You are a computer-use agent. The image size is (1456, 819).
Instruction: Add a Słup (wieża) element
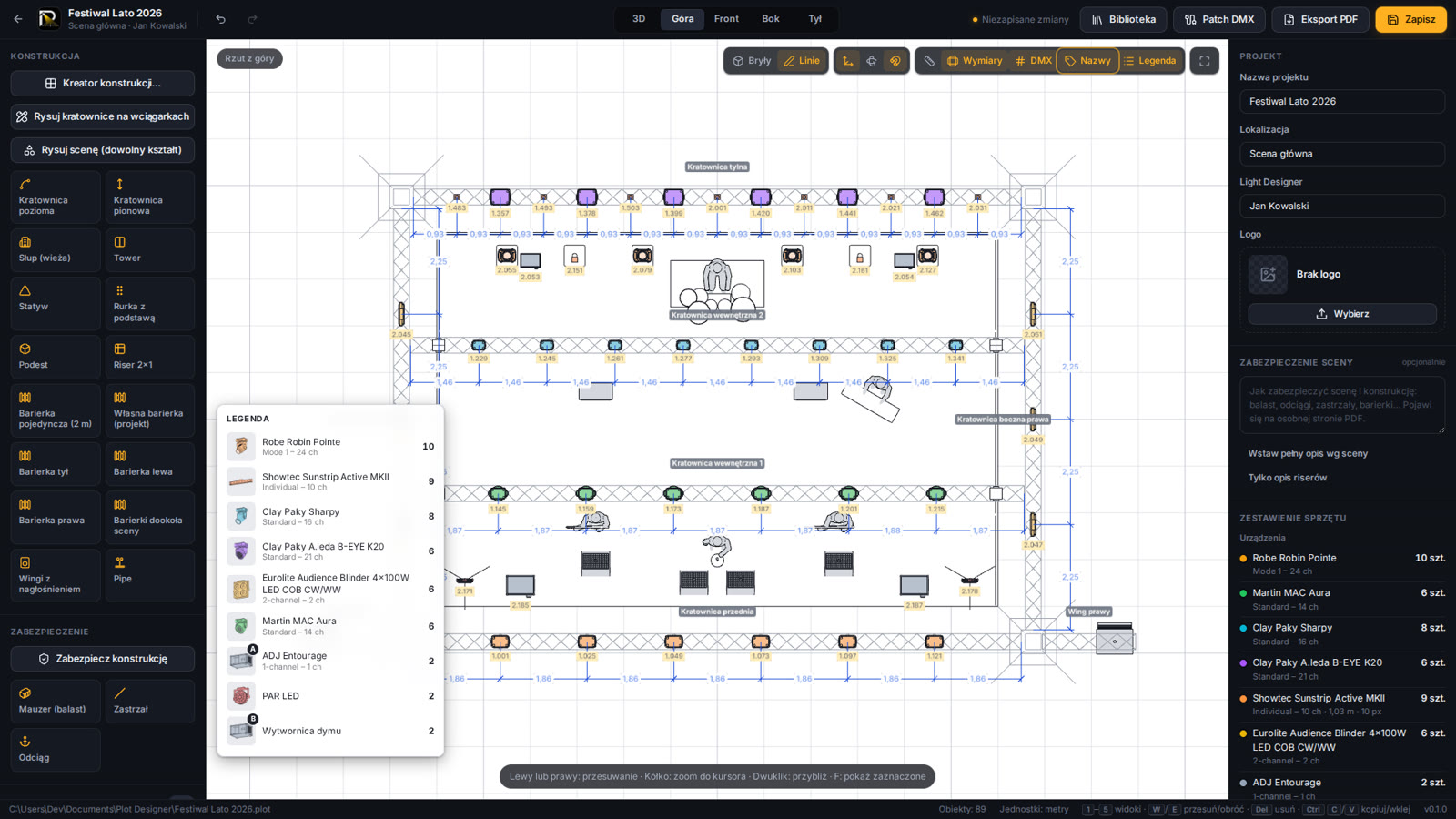(x=56, y=250)
